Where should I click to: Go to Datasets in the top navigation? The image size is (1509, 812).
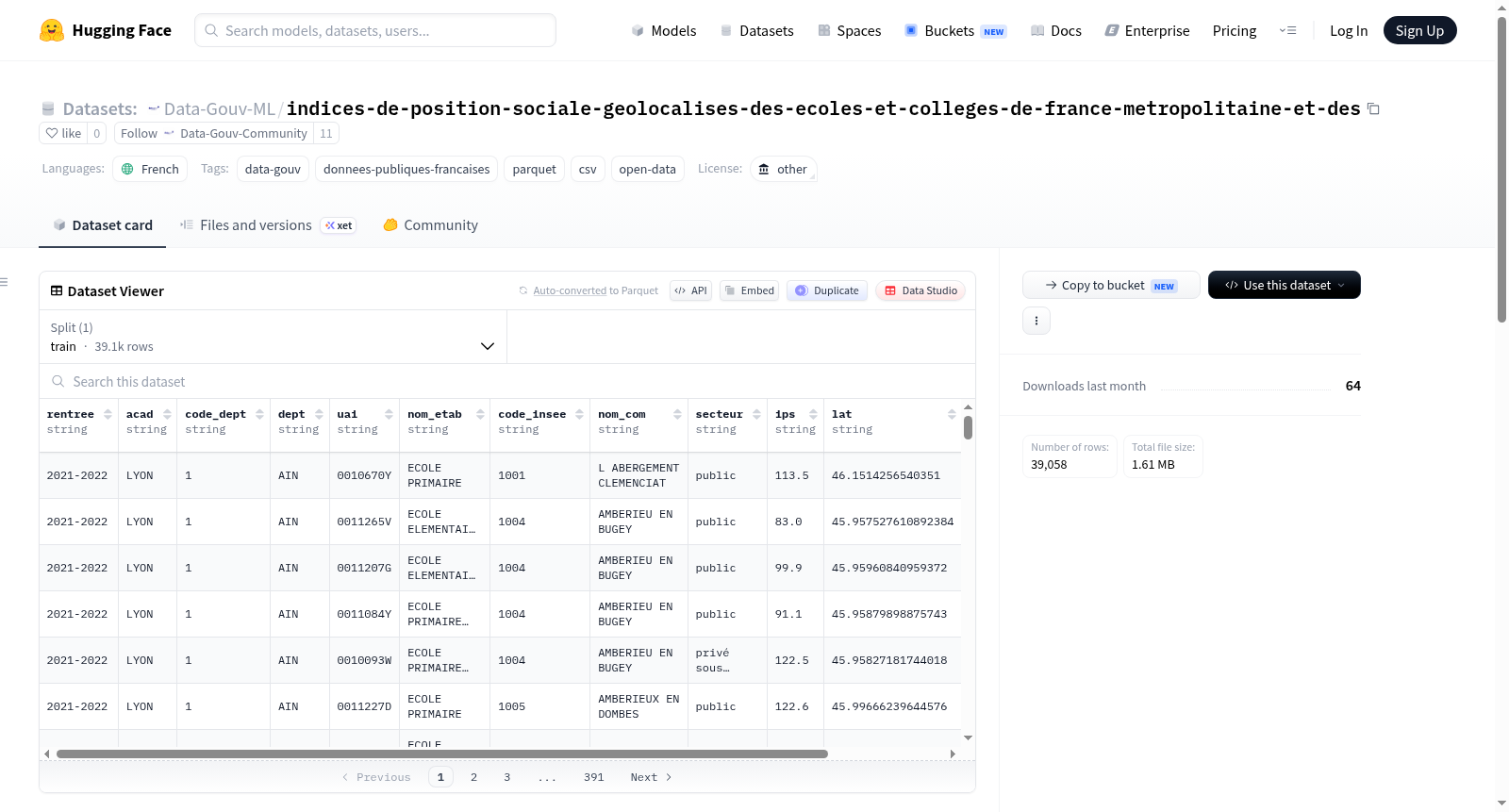pos(756,30)
